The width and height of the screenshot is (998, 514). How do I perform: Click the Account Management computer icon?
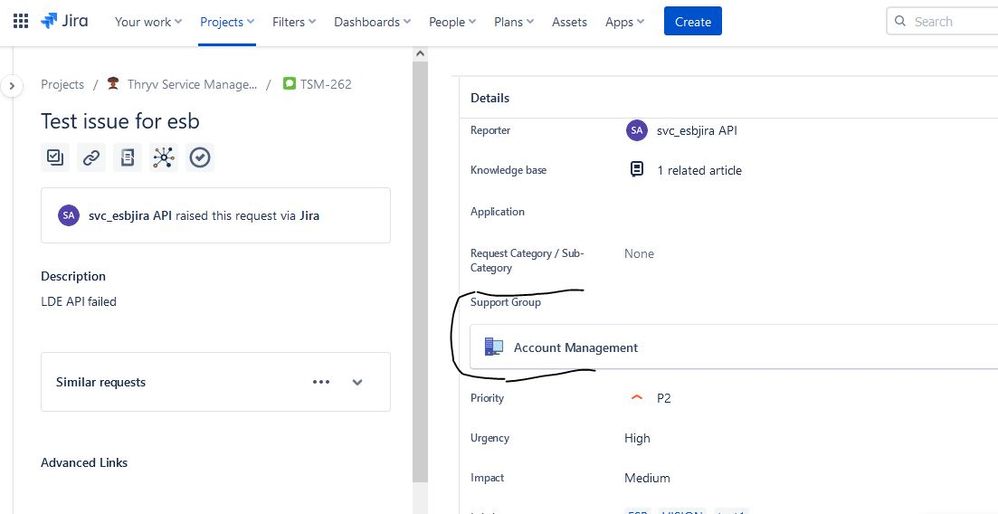point(493,347)
